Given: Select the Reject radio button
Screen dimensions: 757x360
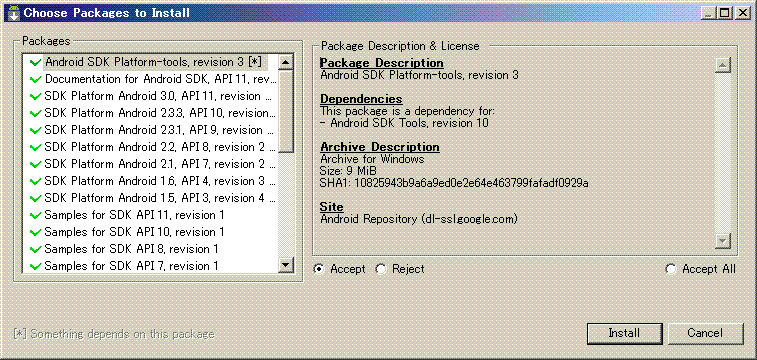Looking at the screenshot, I should 381,269.
